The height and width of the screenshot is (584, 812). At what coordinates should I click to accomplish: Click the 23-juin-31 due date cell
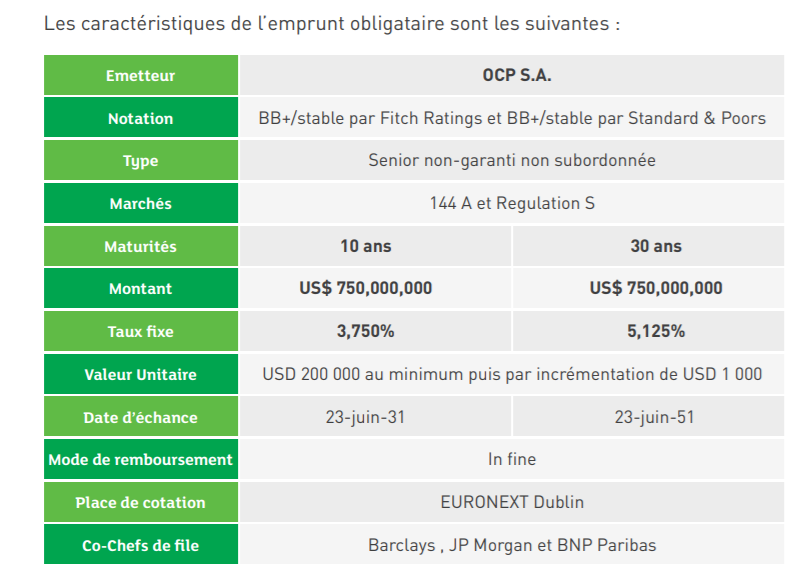pyautogui.click(x=365, y=417)
